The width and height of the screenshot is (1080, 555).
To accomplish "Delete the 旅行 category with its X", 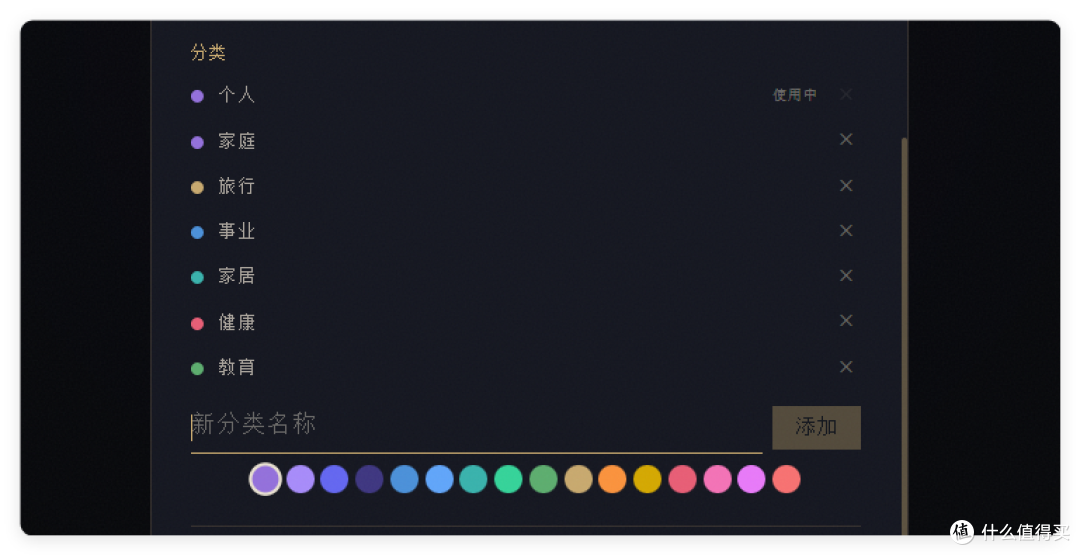I will click(846, 186).
